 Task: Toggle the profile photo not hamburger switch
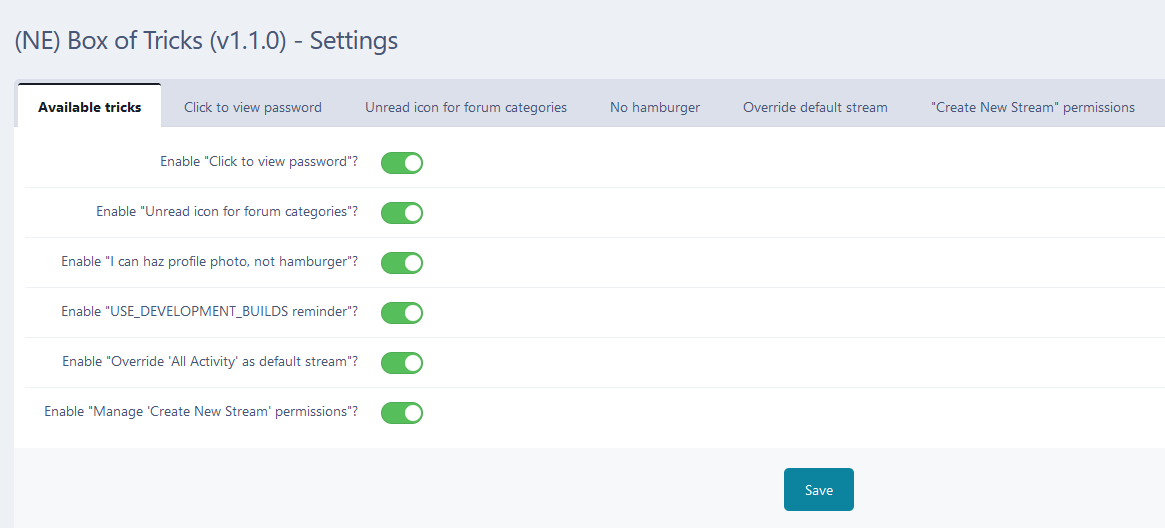point(402,262)
